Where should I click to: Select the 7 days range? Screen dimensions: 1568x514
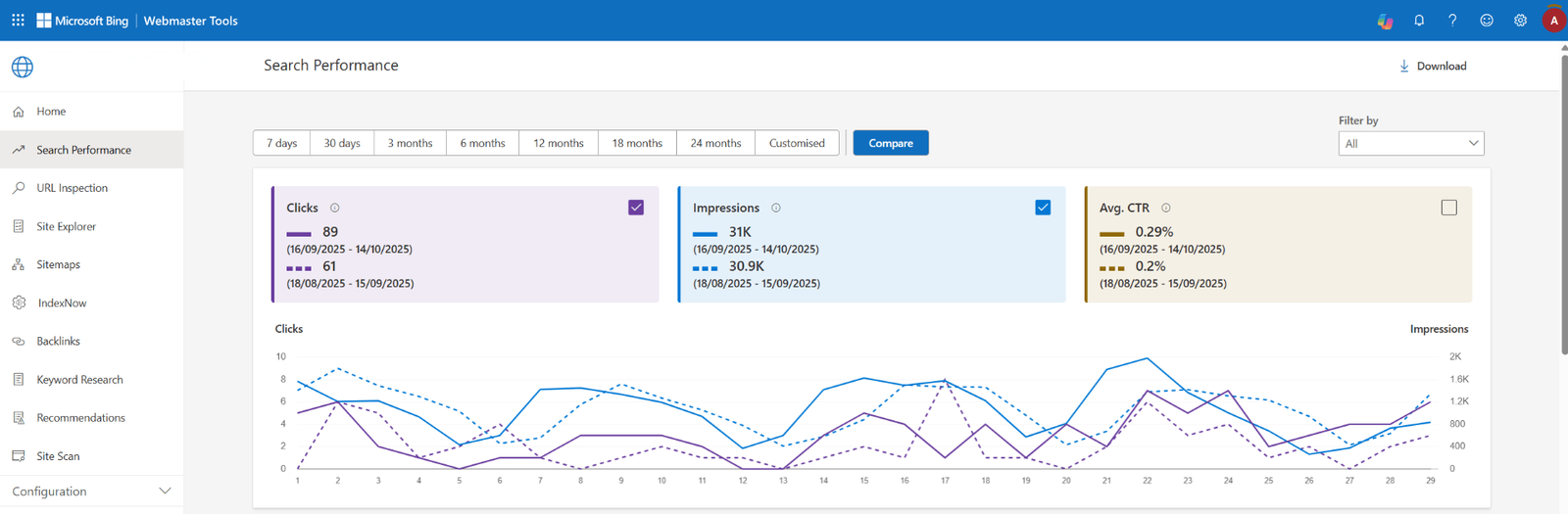tap(281, 143)
